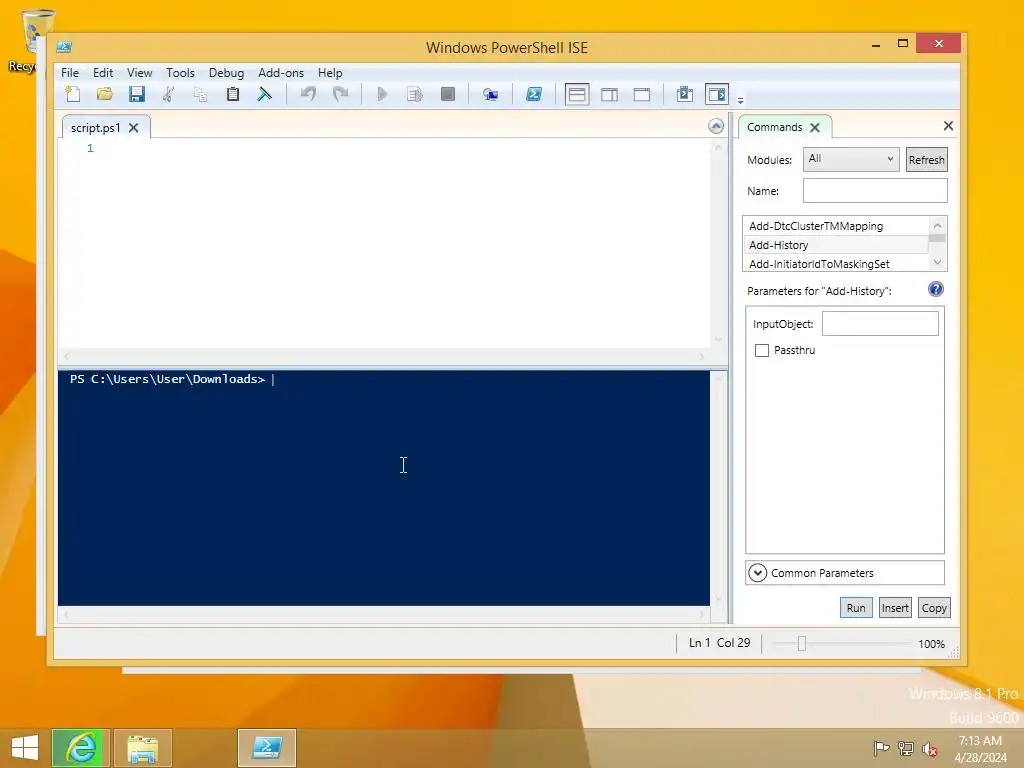Click the console pane at the prompt

[x=273, y=379]
